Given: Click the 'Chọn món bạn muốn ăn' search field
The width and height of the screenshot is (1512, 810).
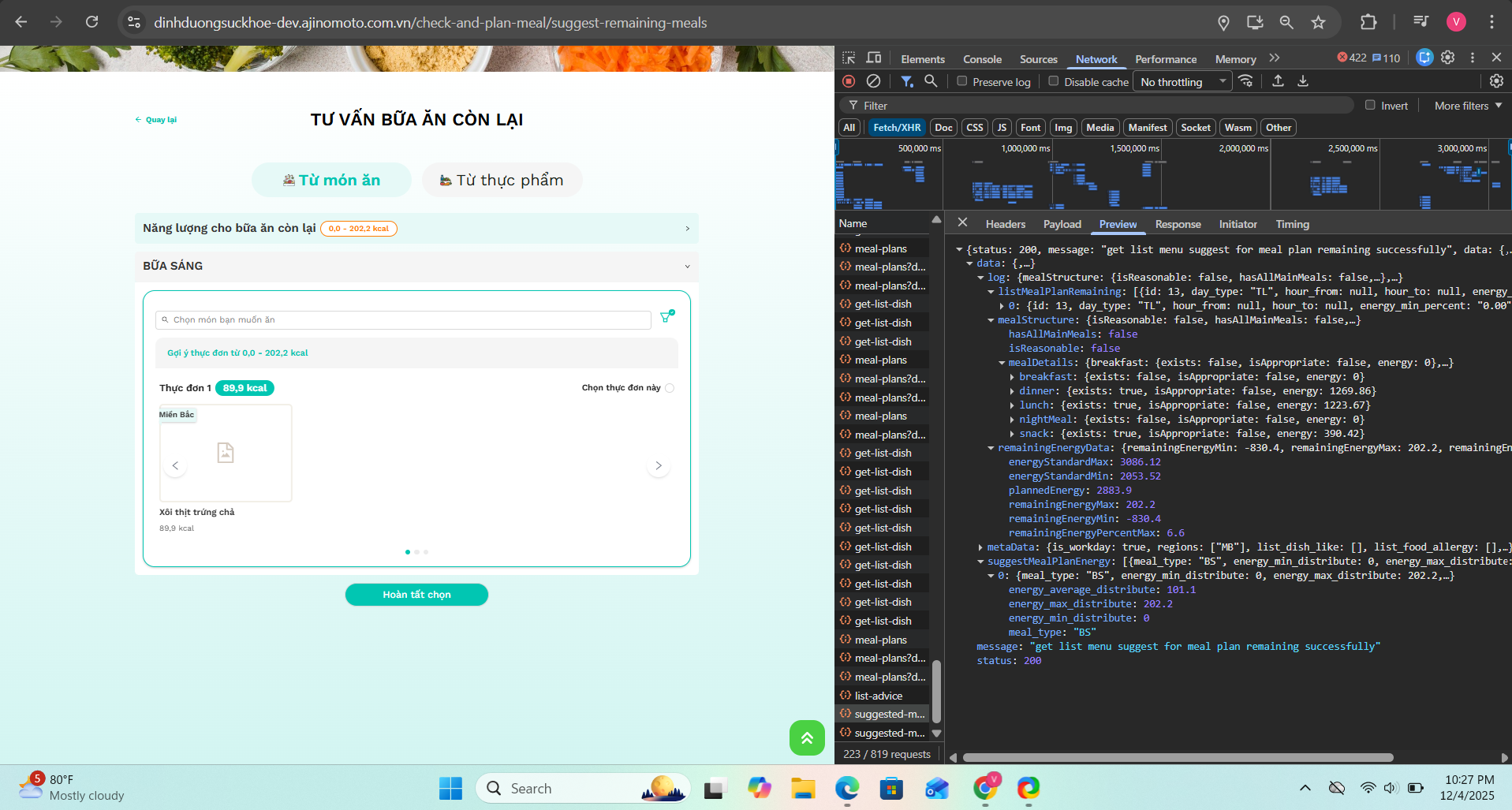Looking at the screenshot, I should (x=403, y=319).
